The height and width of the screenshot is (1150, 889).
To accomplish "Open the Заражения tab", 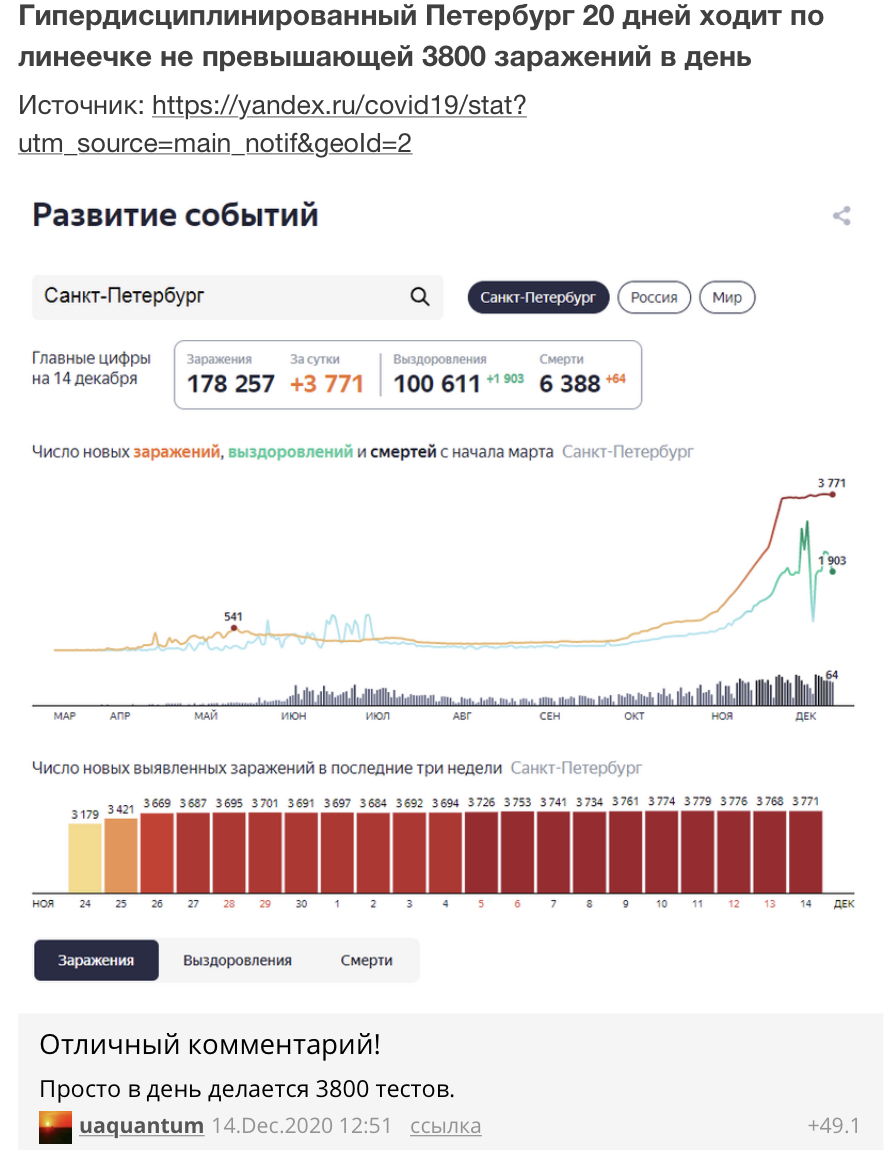I will (x=96, y=960).
